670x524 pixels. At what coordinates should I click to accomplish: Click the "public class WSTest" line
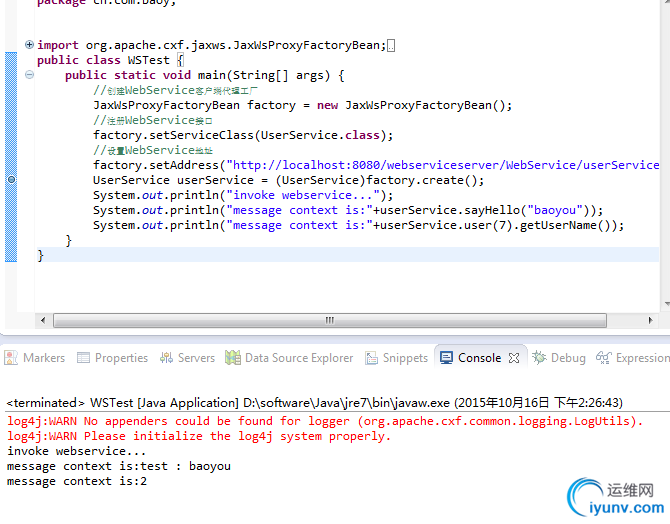tap(111, 60)
